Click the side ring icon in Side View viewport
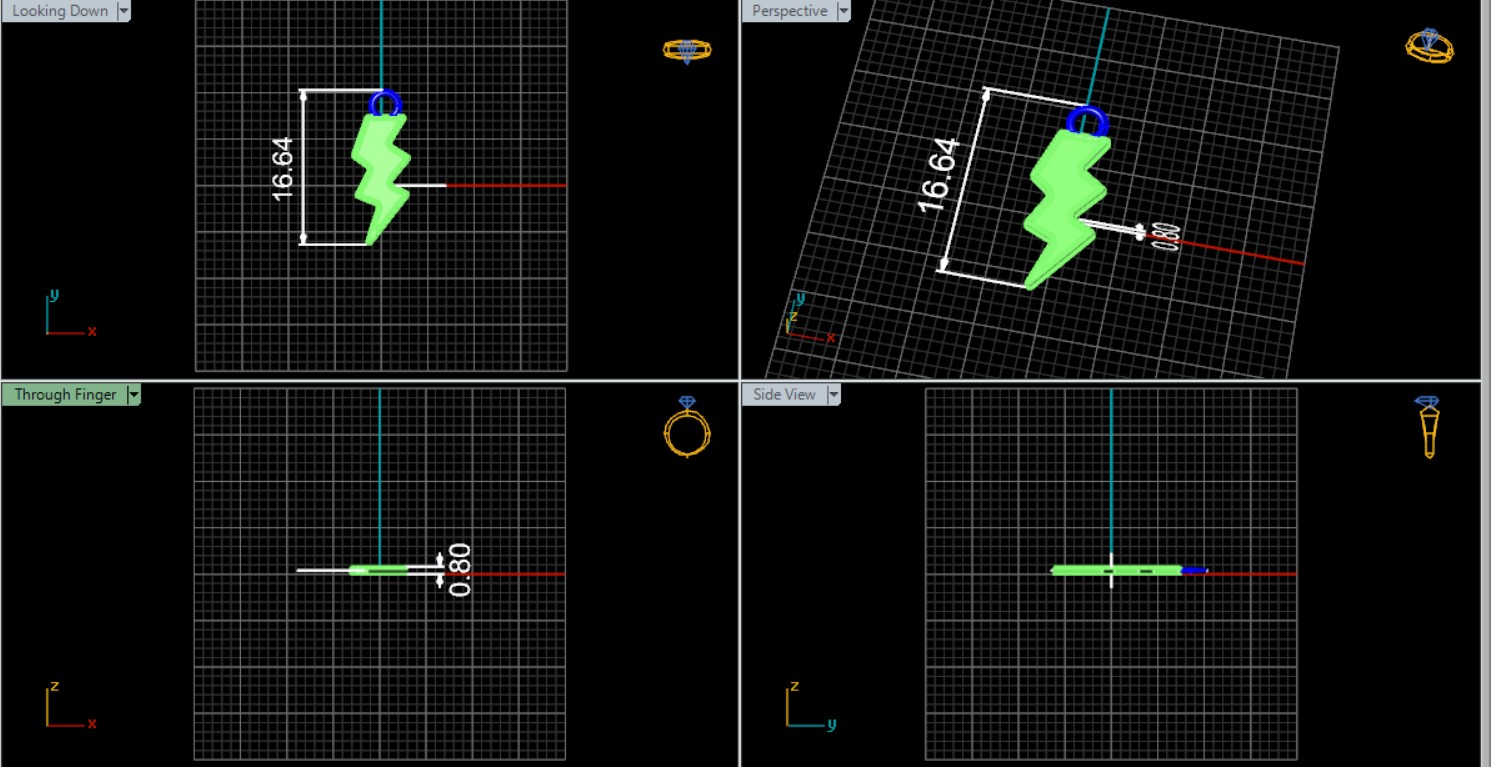Screen dimensions: 1491x767 pyautogui.click(x=1428, y=427)
